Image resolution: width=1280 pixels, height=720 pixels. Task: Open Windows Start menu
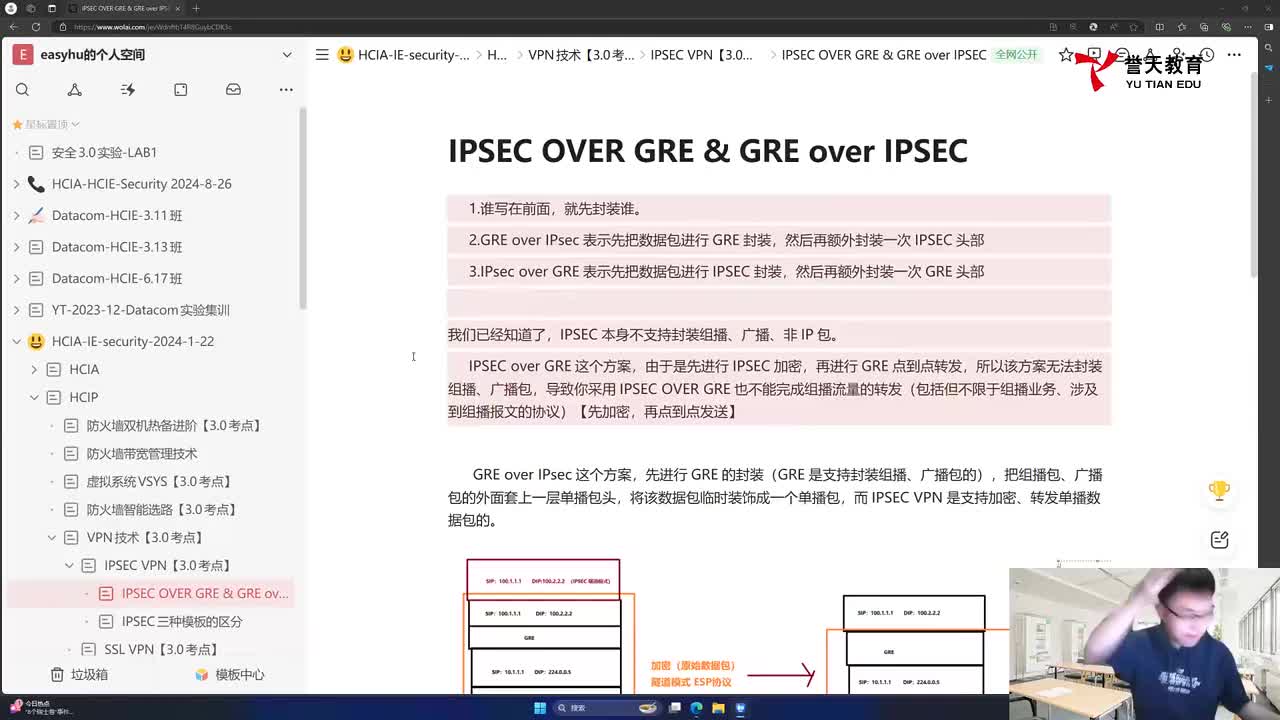coord(540,708)
